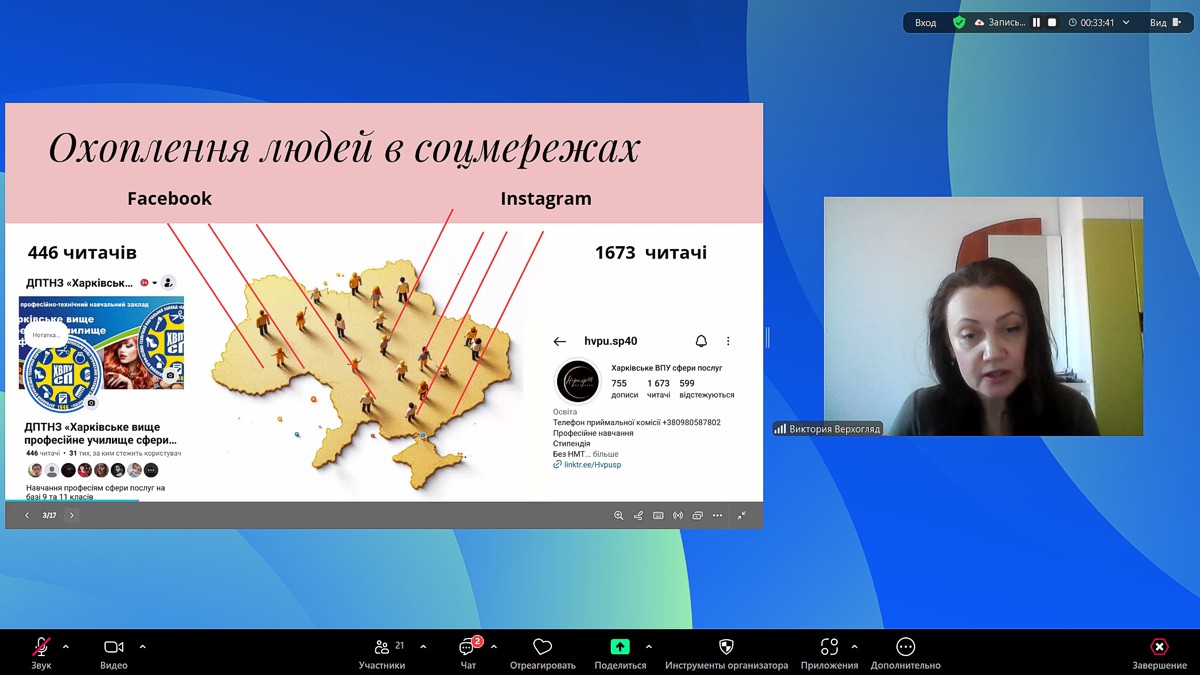Click the Харківське ВПУ сфери послуг profile name
The height and width of the screenshot is (675, 1200).
point(667,368)
